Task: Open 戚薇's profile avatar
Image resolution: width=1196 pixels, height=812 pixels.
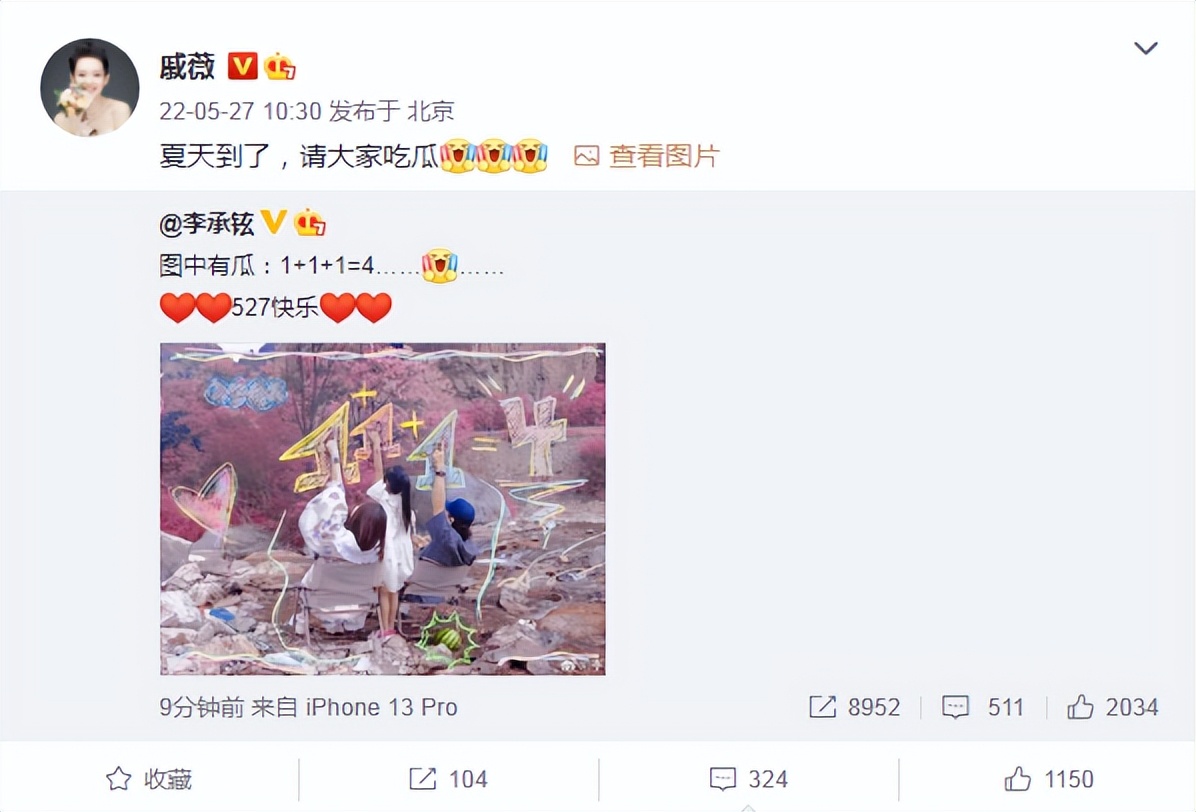Action: tap(90, 87)
